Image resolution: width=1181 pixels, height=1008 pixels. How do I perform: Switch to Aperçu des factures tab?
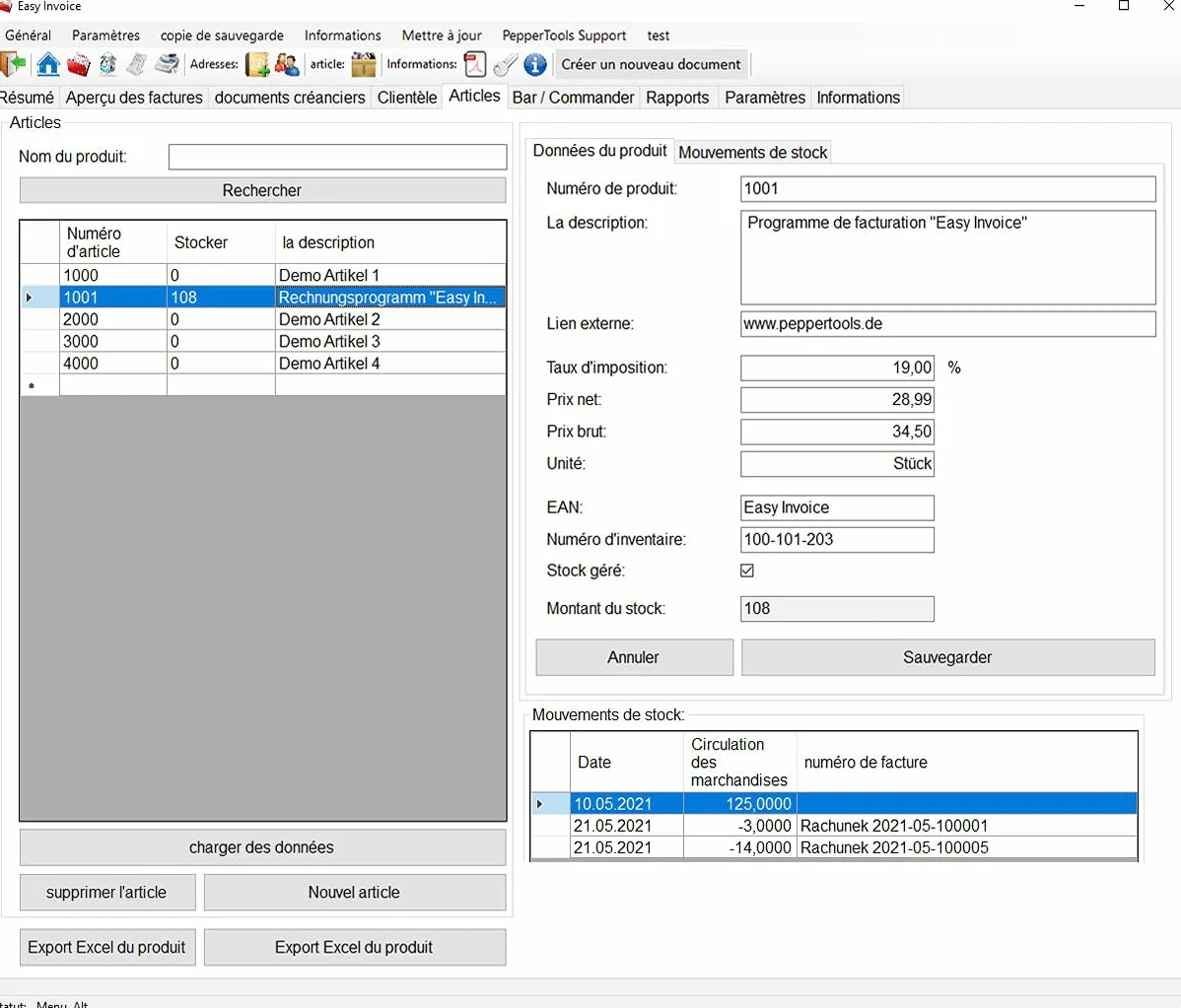(134, 98)
